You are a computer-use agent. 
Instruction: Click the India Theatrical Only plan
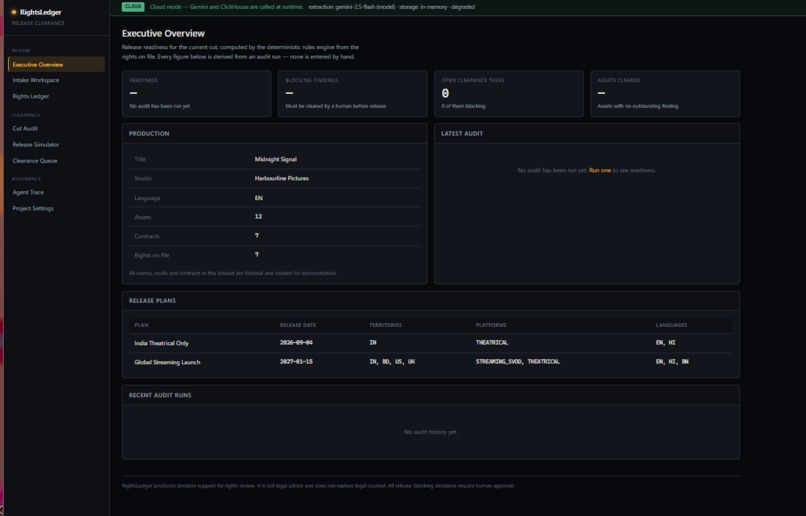click(161, 343)
